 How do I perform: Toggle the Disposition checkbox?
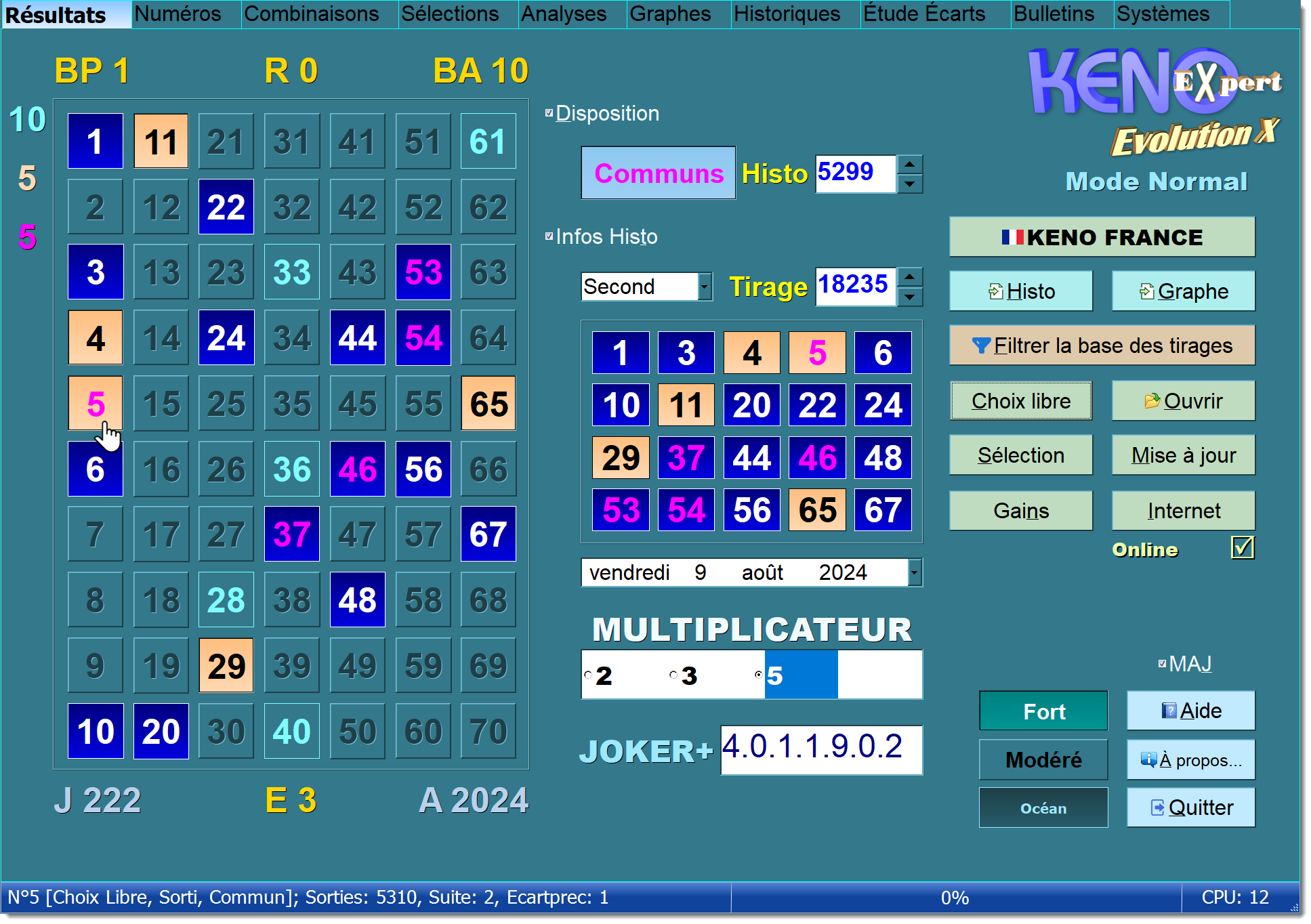pos(549,113)
